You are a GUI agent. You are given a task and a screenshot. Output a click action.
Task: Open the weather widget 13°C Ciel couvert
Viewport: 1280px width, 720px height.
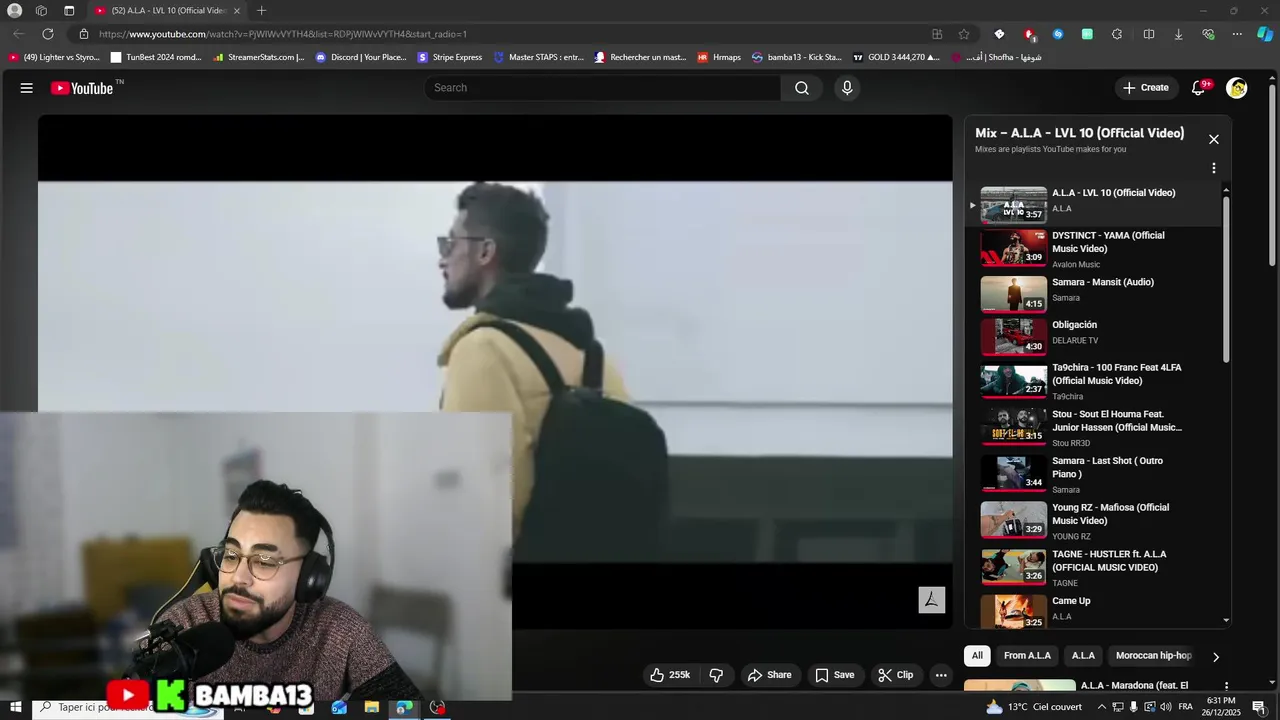pos(1034,707)
